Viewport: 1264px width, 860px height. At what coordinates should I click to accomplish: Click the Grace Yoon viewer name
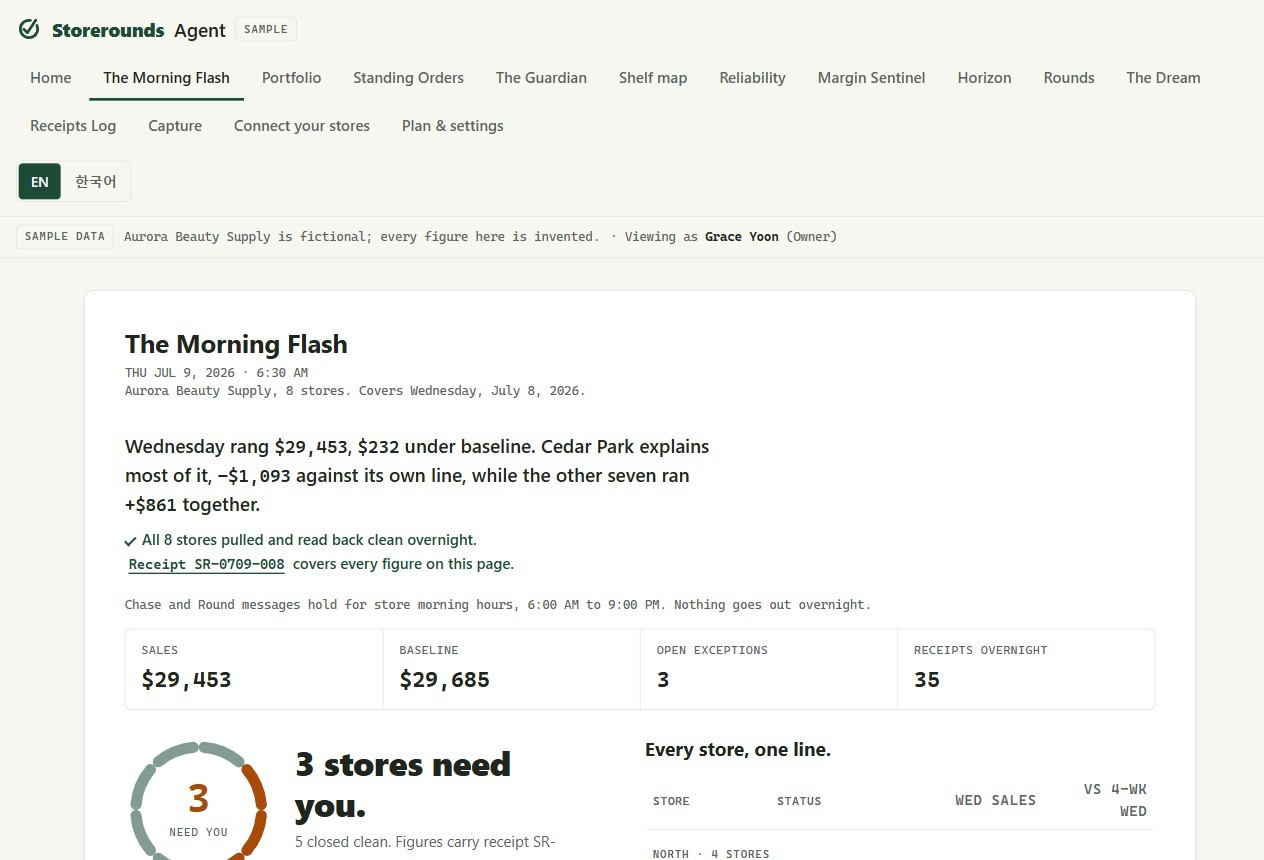pyautogui.click(x=742, y=237)
